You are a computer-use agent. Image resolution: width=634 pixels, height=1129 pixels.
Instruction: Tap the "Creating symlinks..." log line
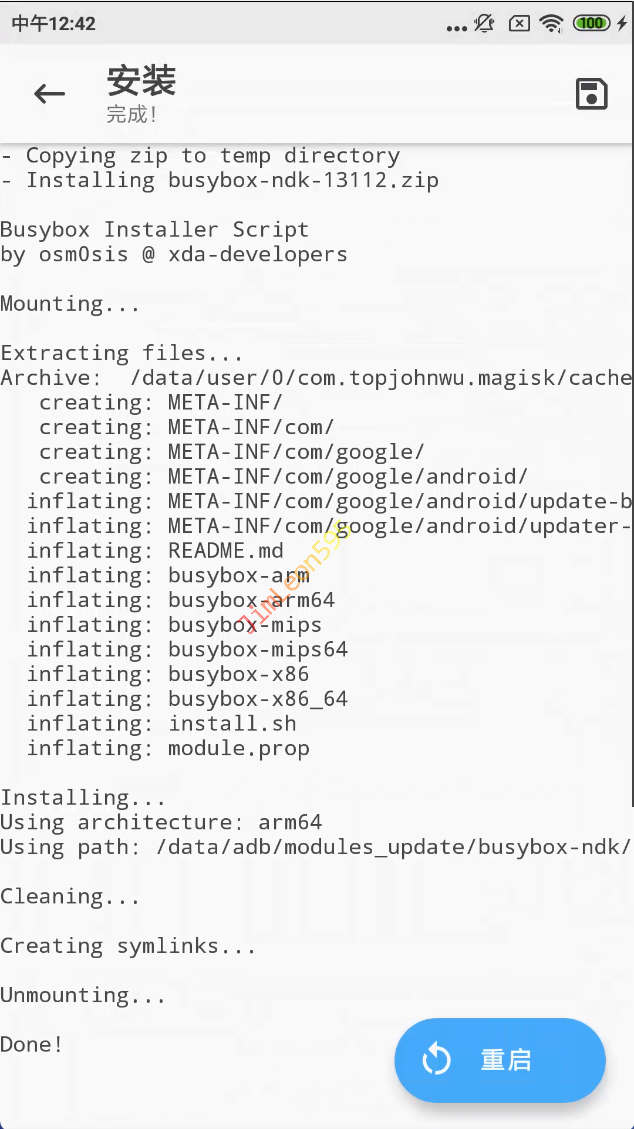[x=128, y=946]
